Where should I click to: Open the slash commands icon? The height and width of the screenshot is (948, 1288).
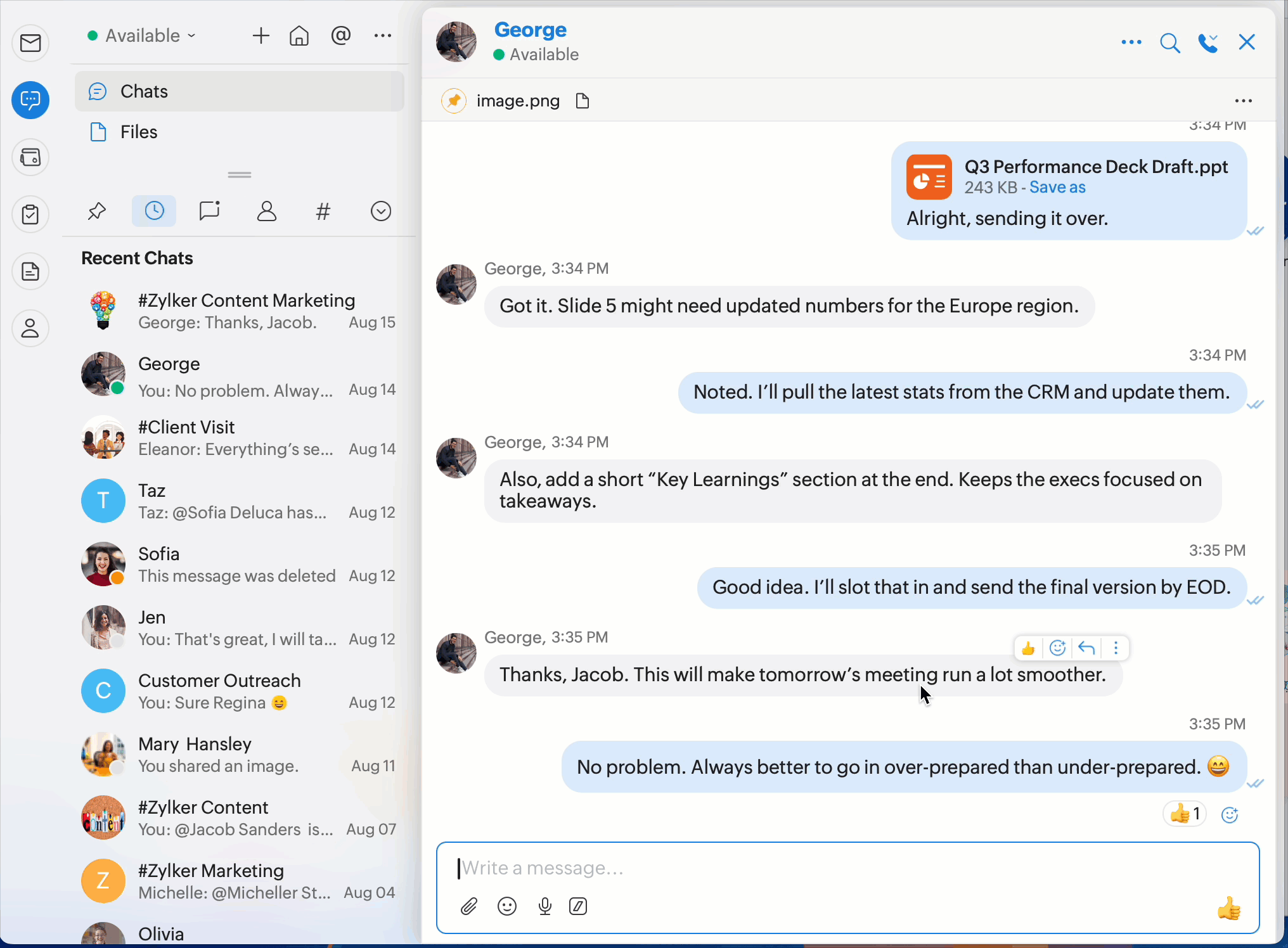[x=578, y=907]
